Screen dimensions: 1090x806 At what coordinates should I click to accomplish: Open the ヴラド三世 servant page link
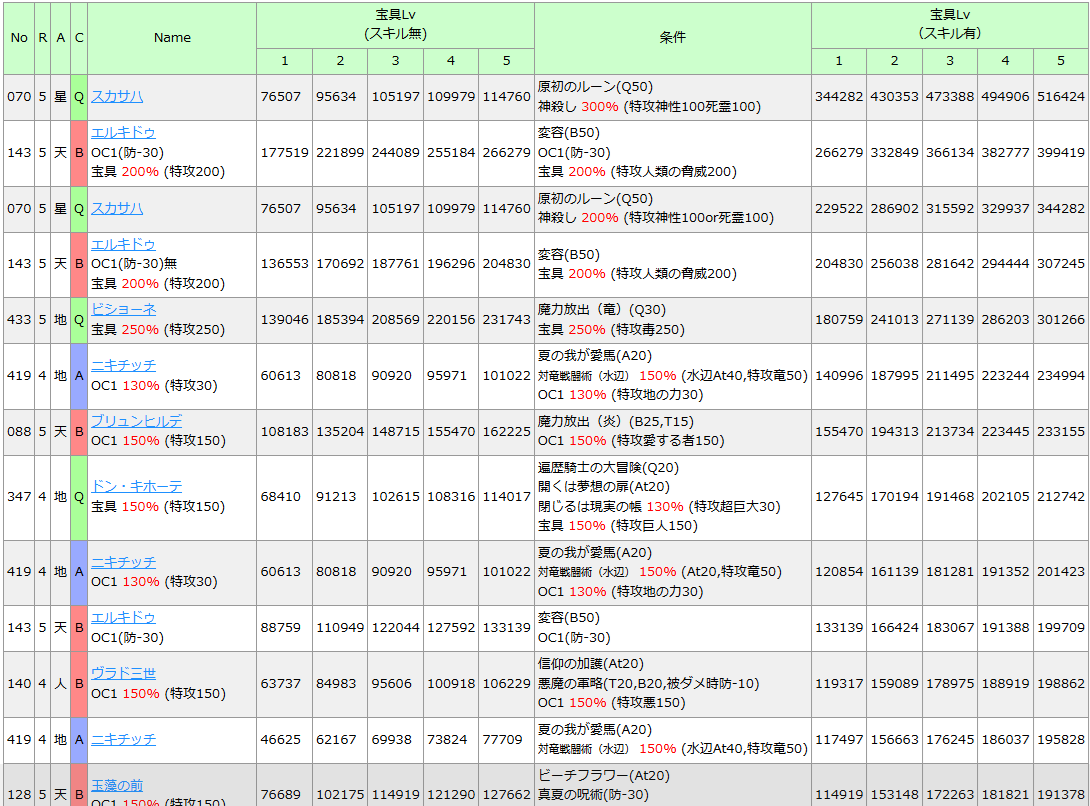pos(123,673)
